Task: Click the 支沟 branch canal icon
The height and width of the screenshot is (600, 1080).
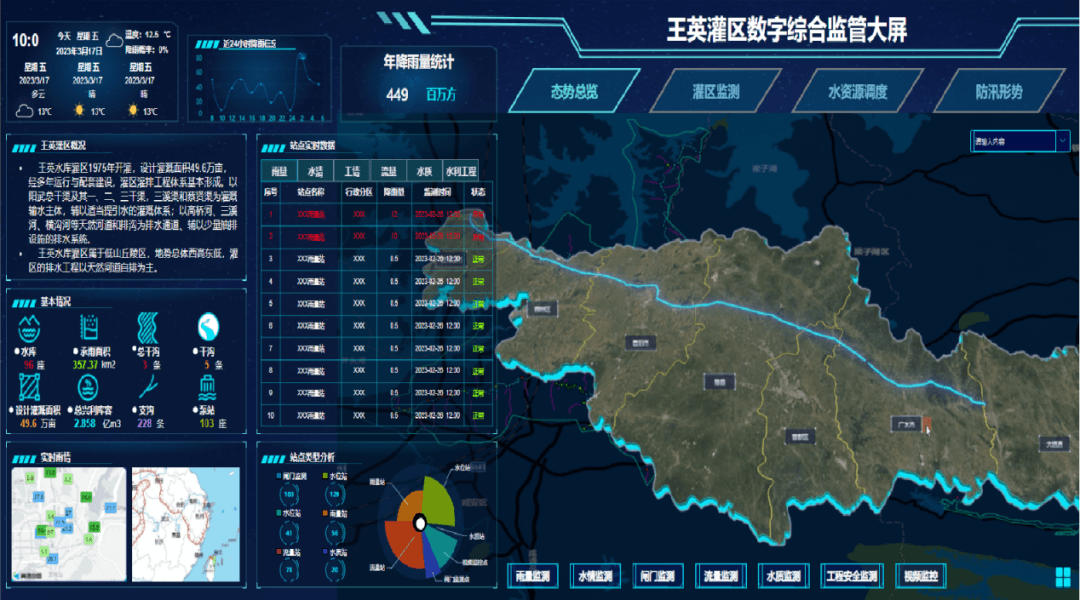Action: [148, 384]
